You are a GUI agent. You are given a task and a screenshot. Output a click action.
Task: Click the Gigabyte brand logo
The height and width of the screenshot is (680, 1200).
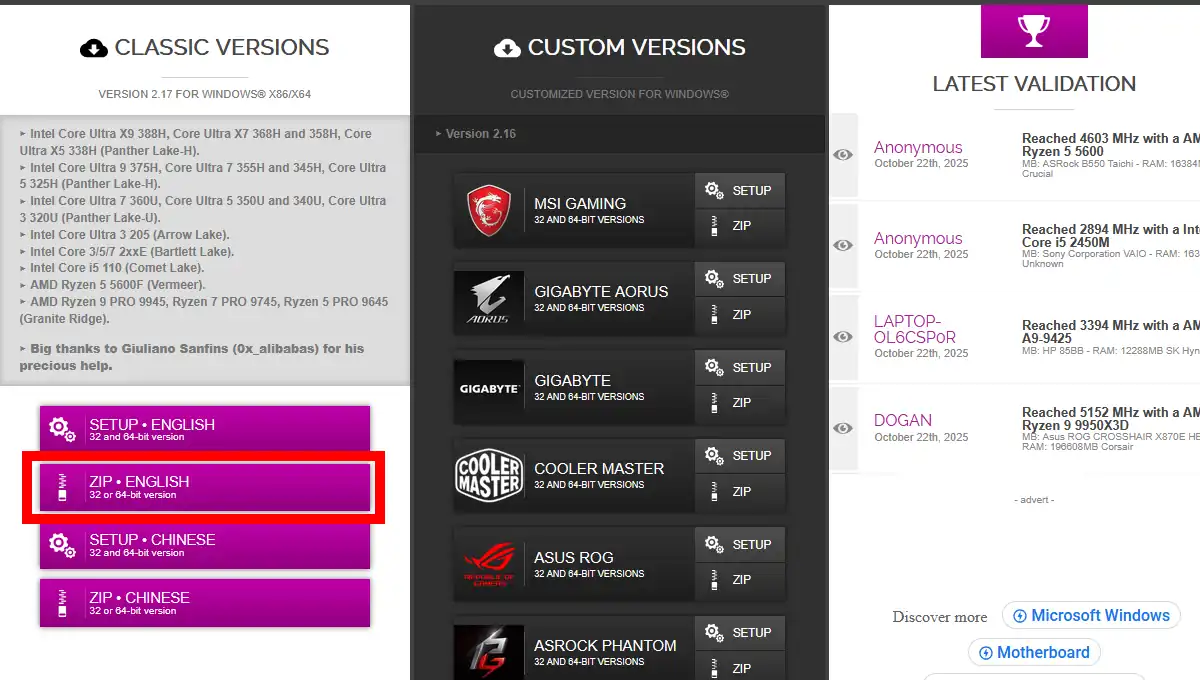click(x=489, y=388)
